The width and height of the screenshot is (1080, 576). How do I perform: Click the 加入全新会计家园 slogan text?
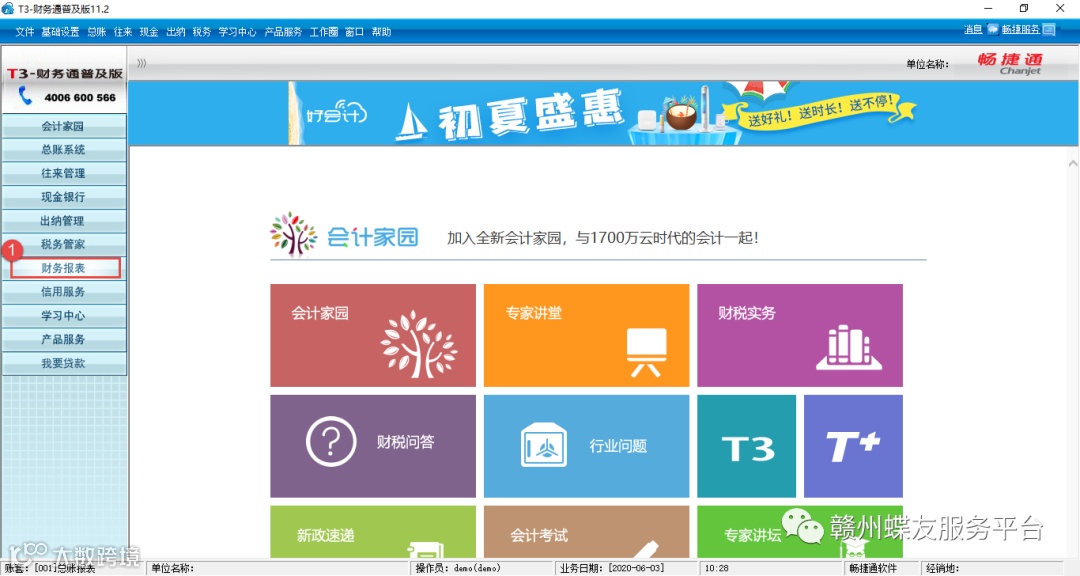coord(603,238)
